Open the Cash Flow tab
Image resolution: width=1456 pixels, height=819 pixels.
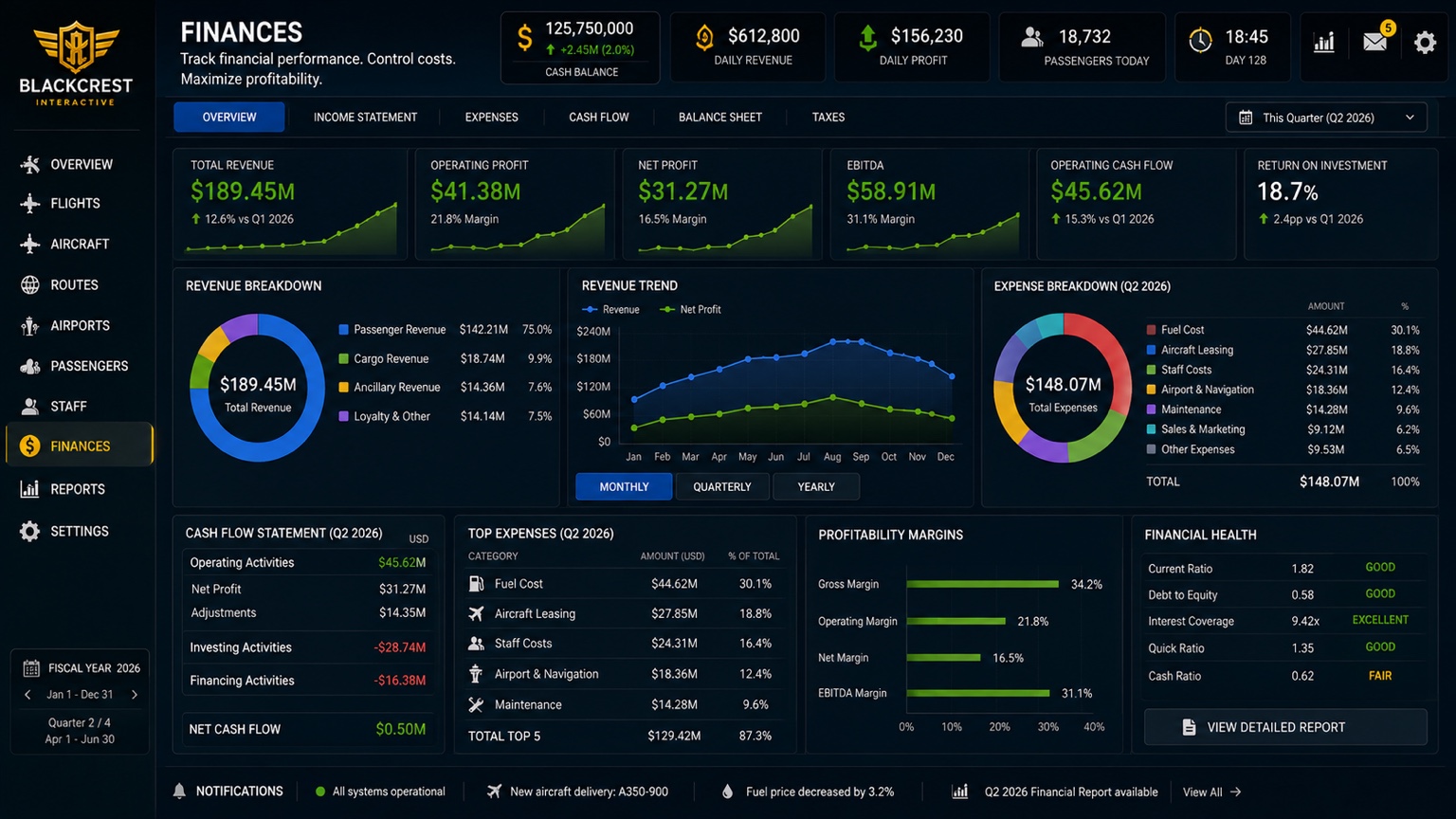click(599, 118)
